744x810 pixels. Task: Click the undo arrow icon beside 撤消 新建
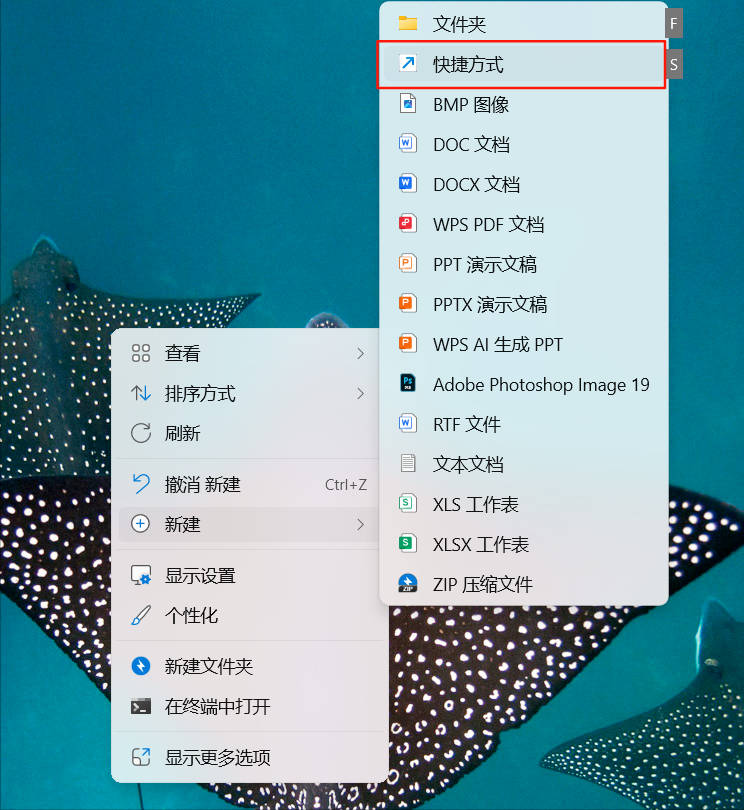[x=141, y=484]
